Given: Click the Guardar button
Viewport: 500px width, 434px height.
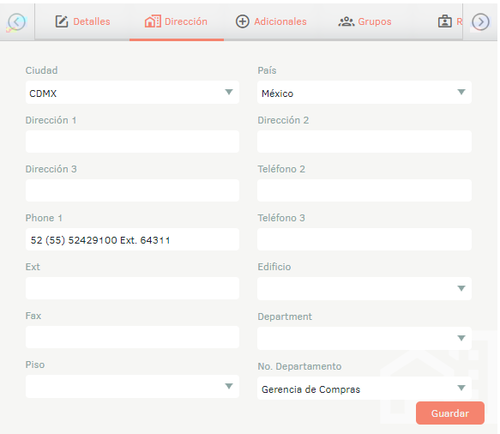Looking at the screenshot, I should pos(450,413).
